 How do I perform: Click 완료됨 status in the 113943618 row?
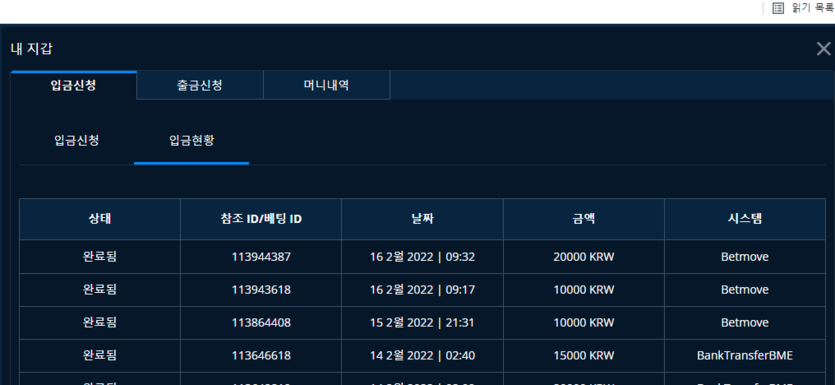[100, 290]
